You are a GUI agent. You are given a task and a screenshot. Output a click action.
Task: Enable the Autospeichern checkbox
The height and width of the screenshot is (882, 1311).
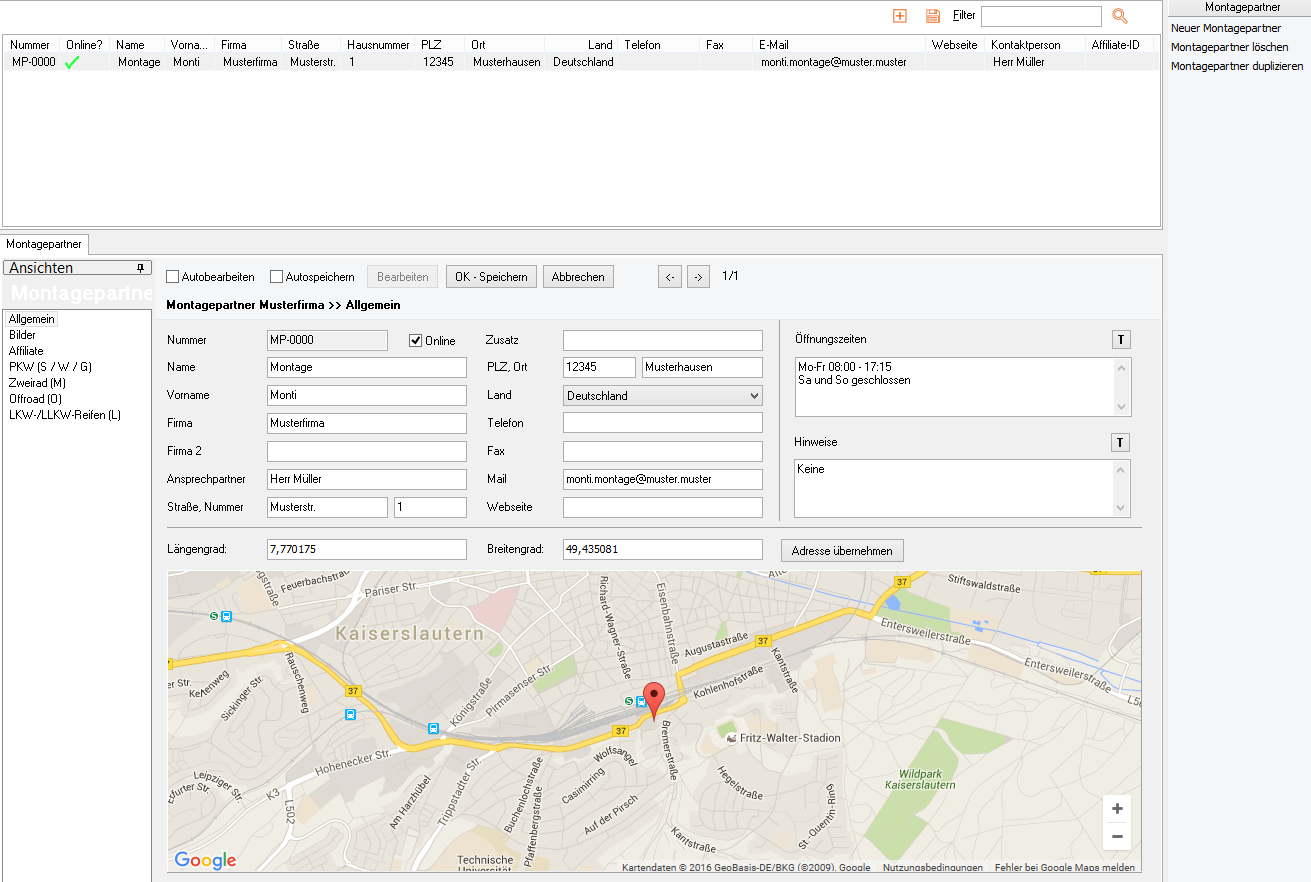point(277,277)
